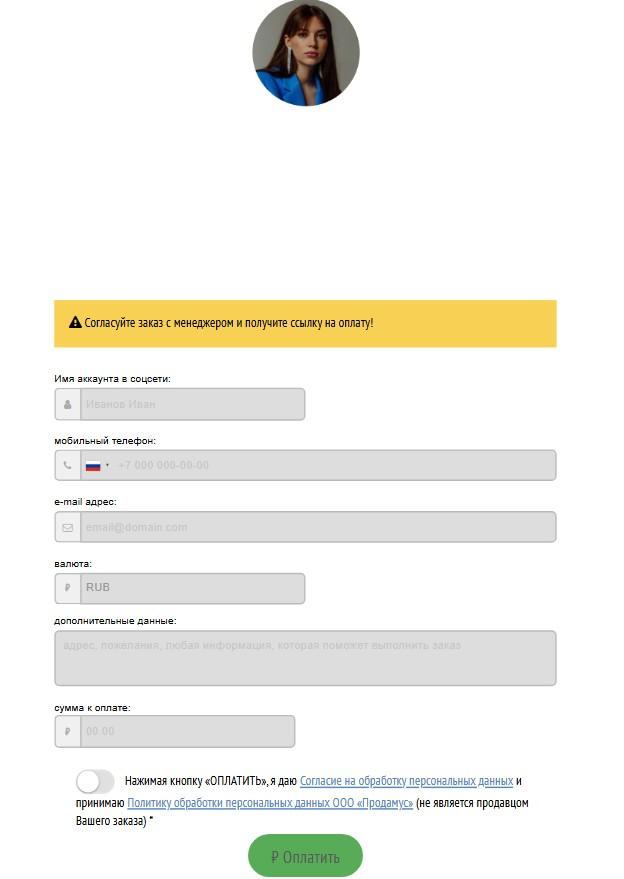Click the additional details text area
The image size is (624, 879).
tap(305, 659)
